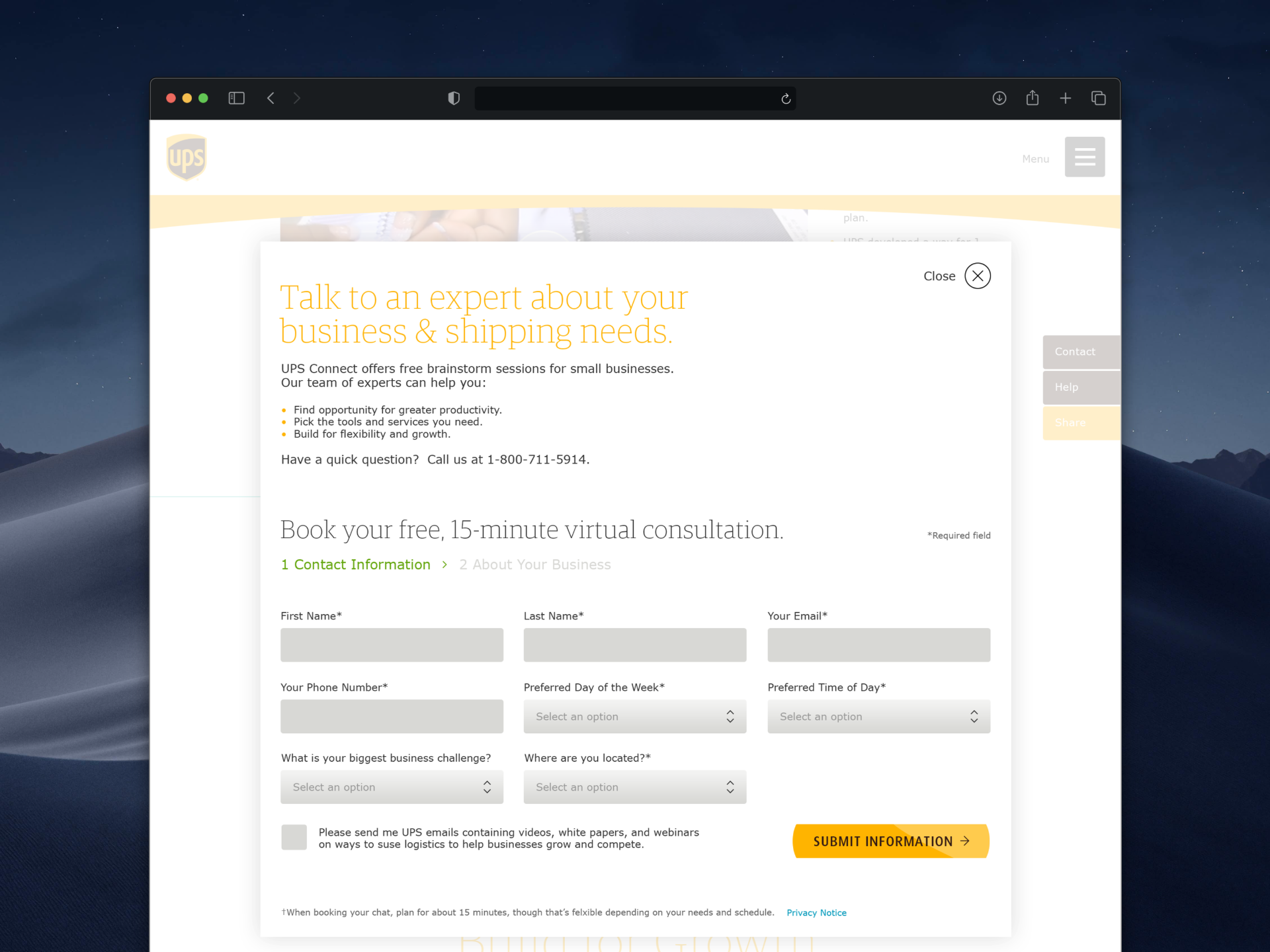Go back with the browser back arrow
The image size is (1270, 952).
pos(271,99)
